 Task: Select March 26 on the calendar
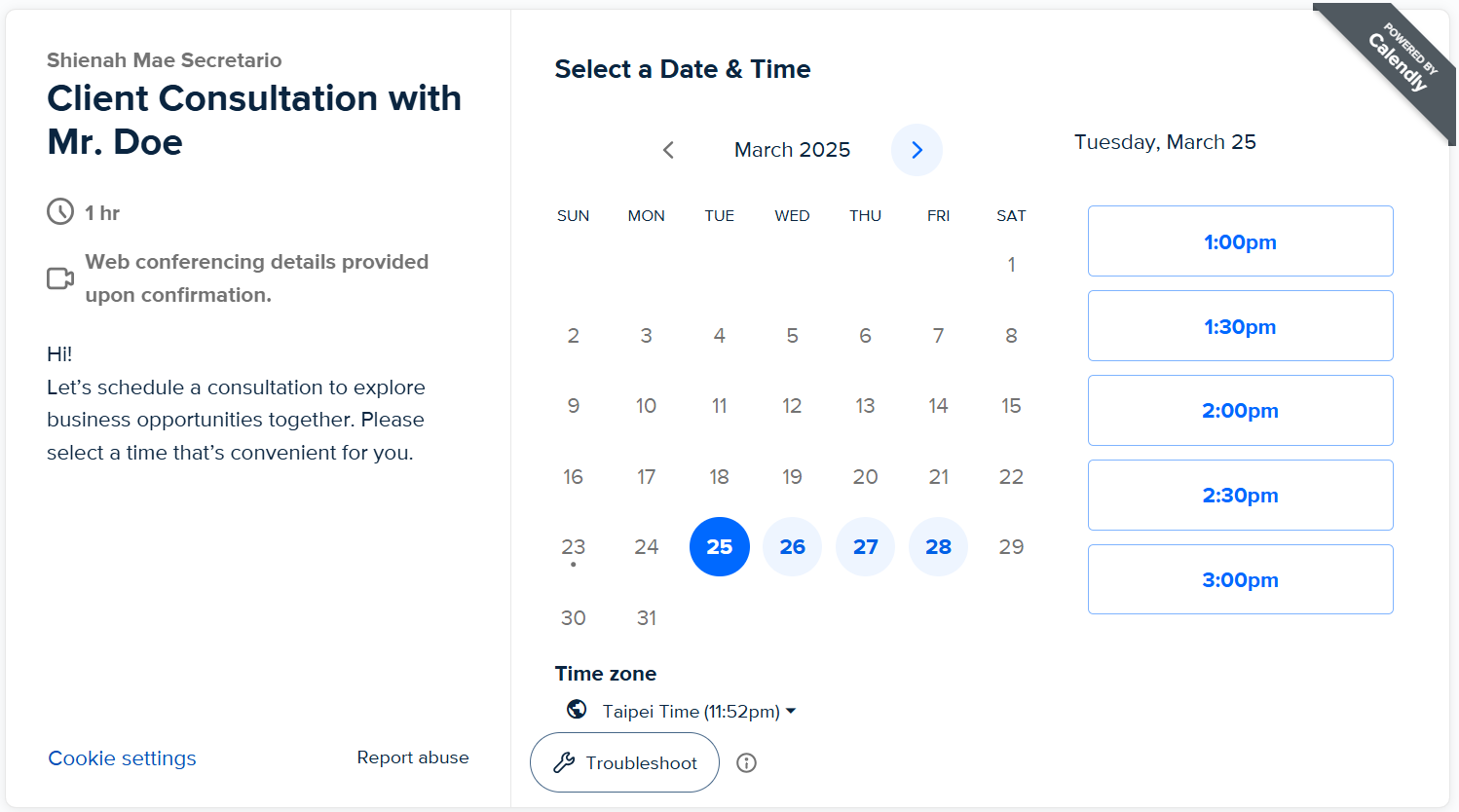tap(792, 547)
